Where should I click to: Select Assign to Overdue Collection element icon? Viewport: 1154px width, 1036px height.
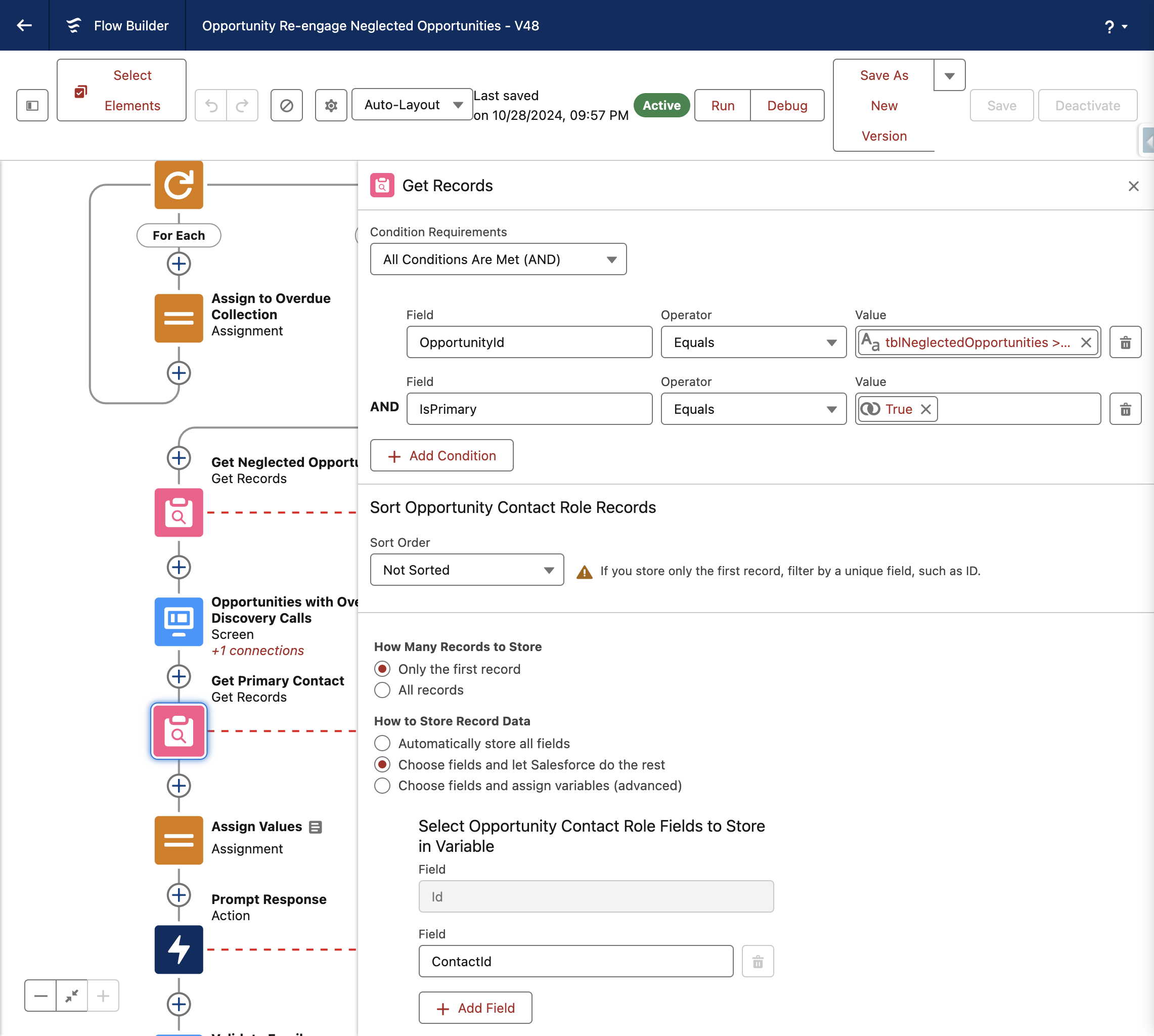click(x=179, y=318)
